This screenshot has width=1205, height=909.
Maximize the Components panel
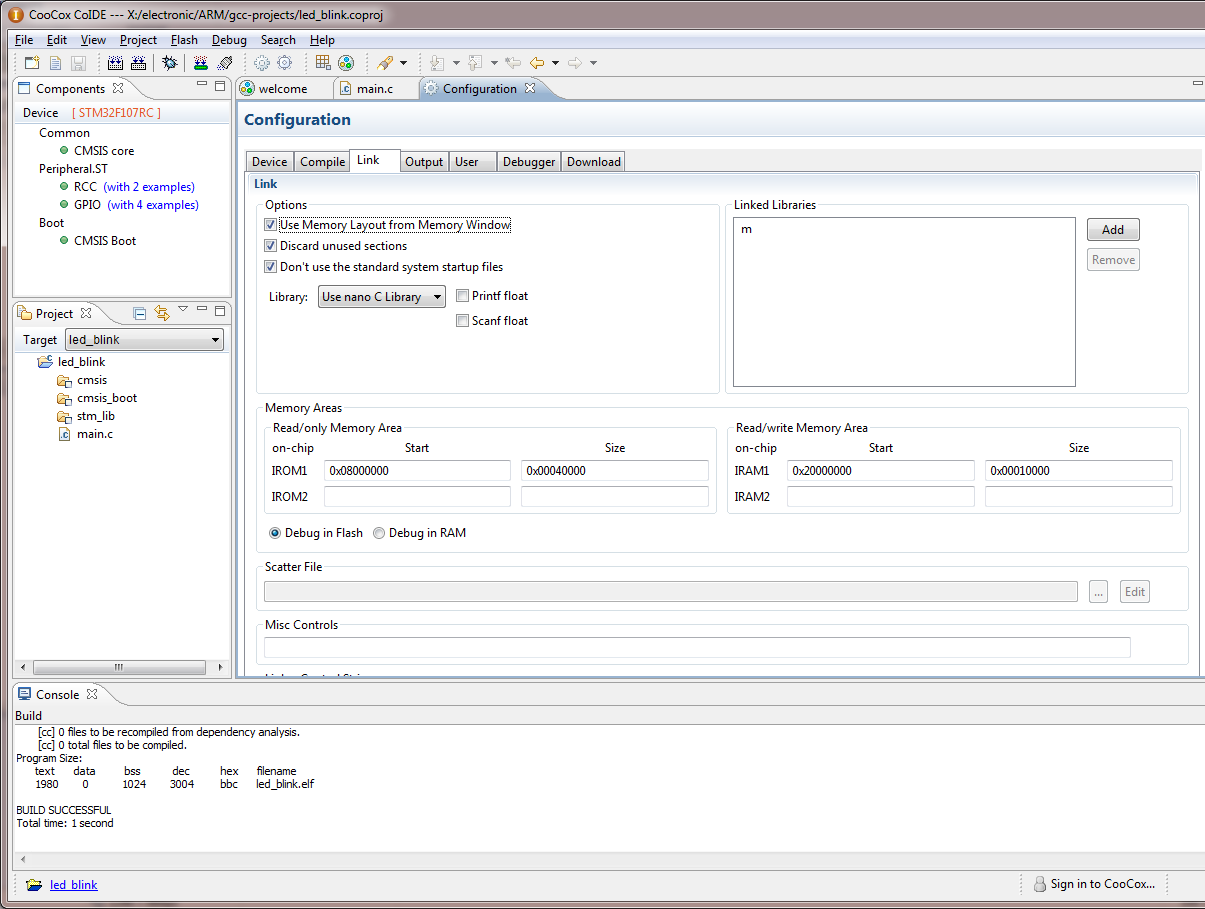pyautogui.click(x=220, y=87)
